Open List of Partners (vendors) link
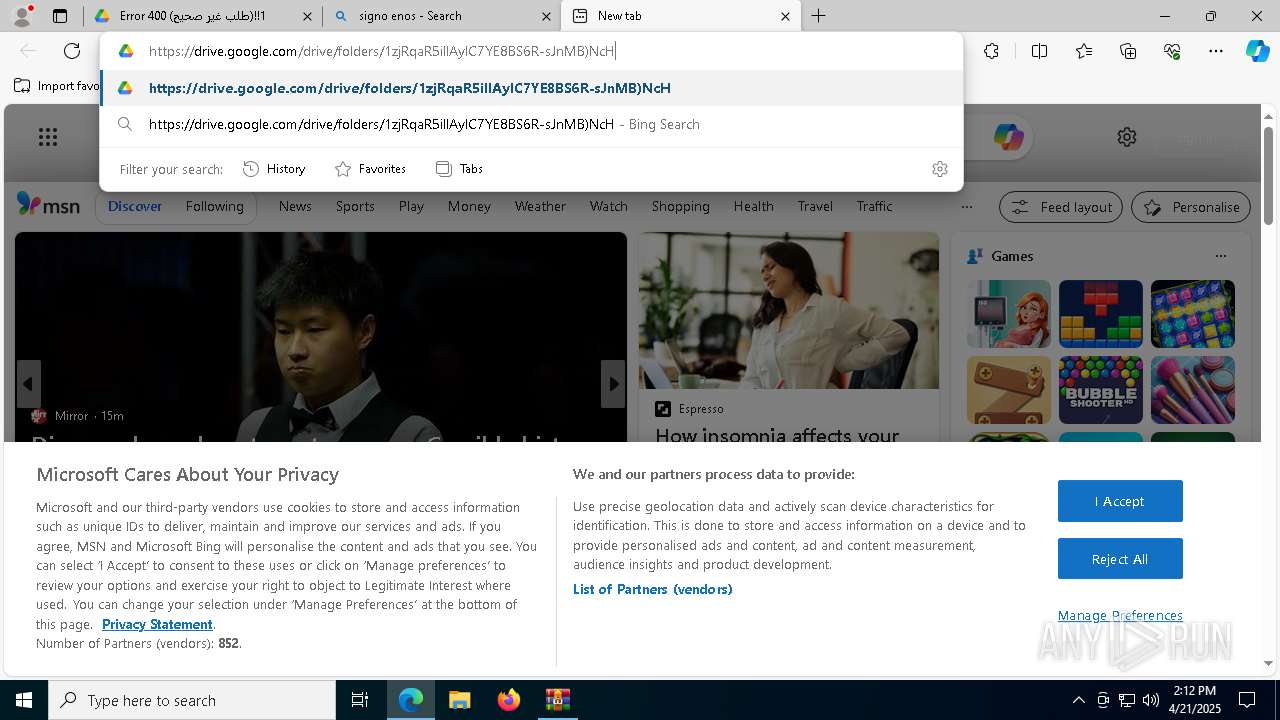The width and height of the screenshot is (1280, 720). [x=653, y=589]
